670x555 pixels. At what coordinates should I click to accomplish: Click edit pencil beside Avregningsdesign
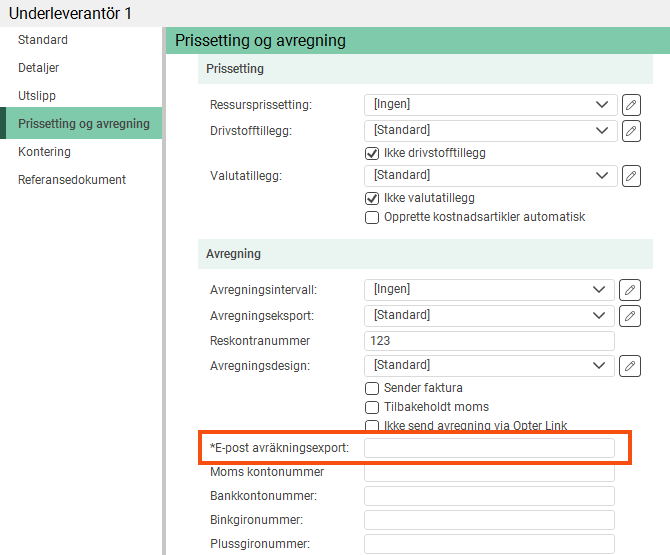tap(630, 365)
